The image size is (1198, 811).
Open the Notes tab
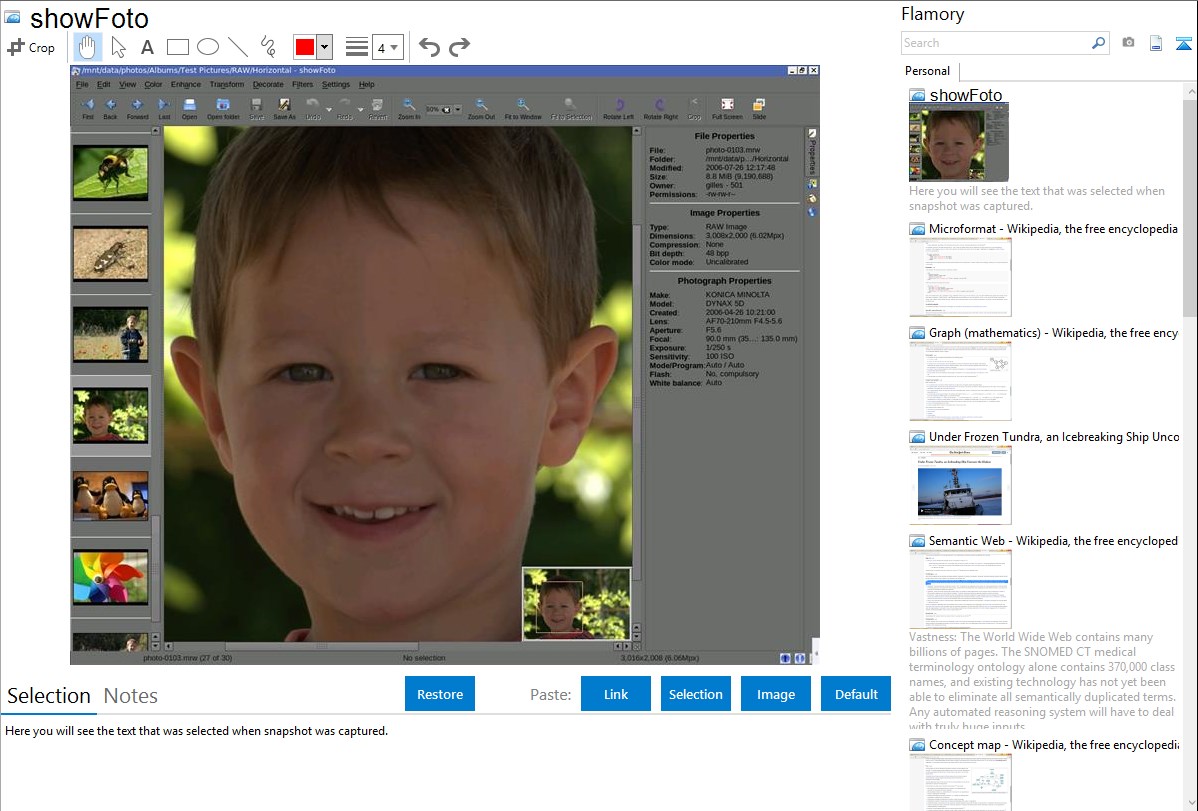131,696
